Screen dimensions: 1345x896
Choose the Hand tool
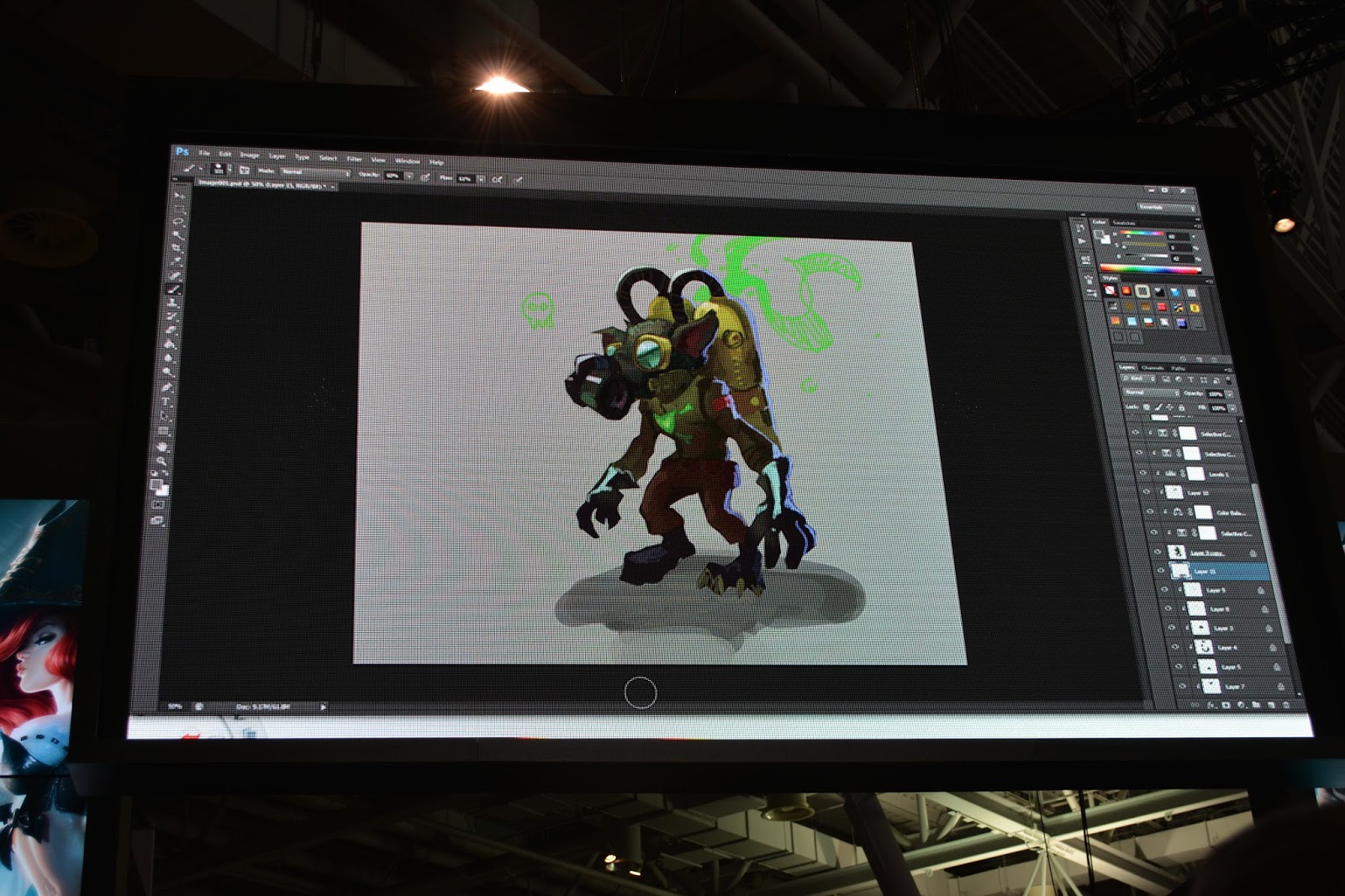[162, 447]
